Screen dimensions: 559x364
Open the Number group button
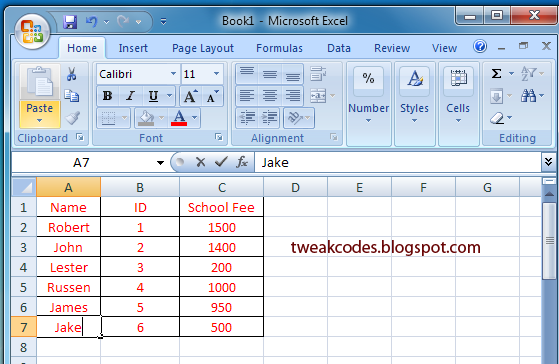click(x=369, y=103)
